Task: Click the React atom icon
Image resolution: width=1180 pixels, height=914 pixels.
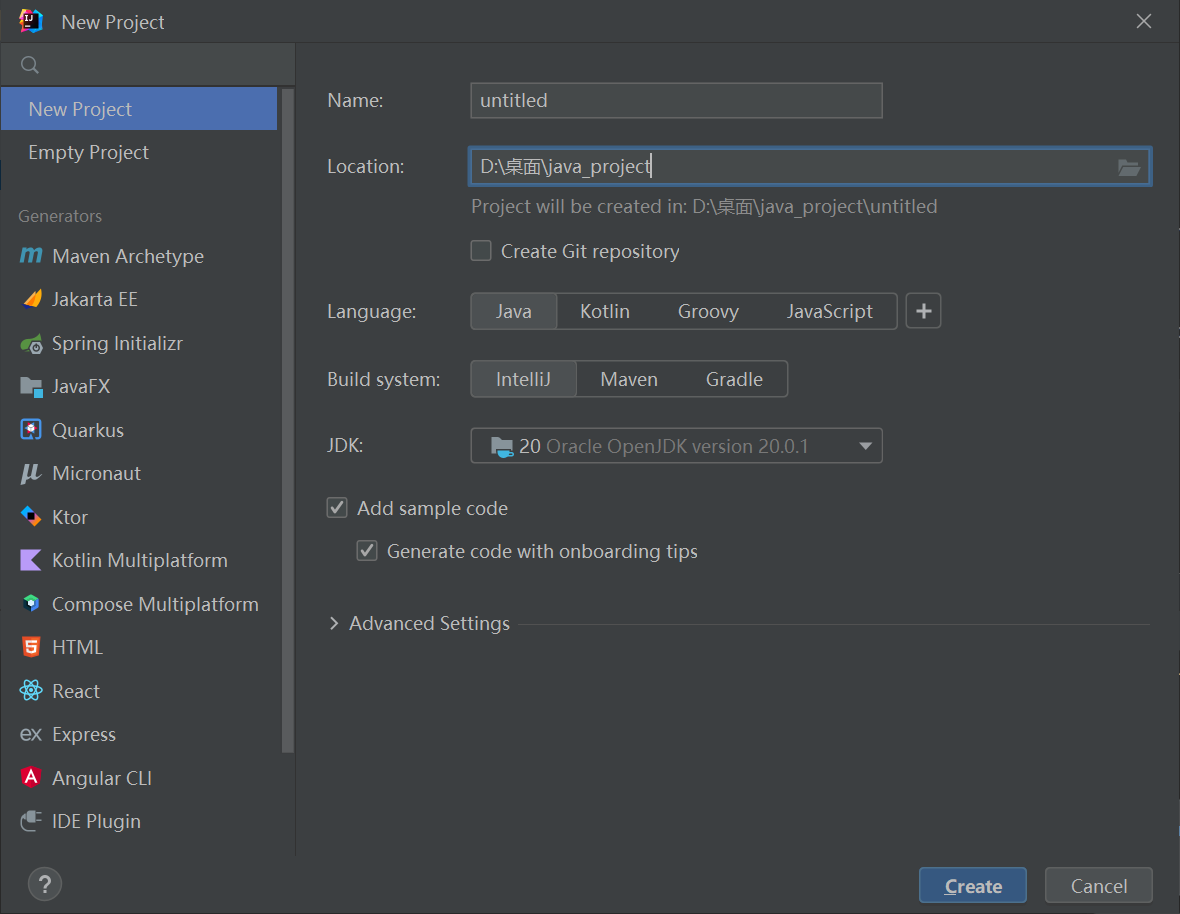Action: click(x=31, y=691)
